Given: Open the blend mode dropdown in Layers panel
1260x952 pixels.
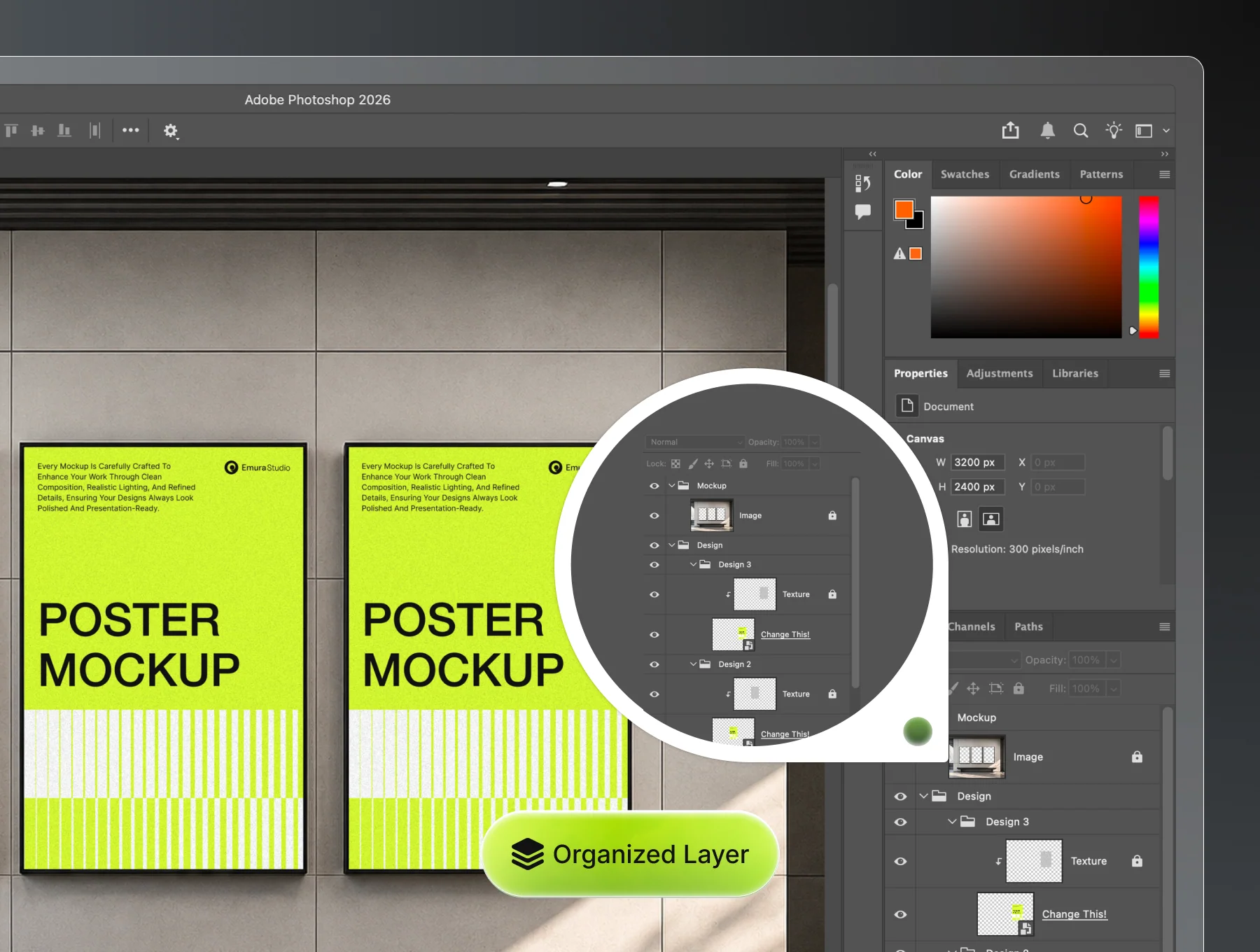Looking at the screenshot, I should pyautogui.click(x=984, y=660).
